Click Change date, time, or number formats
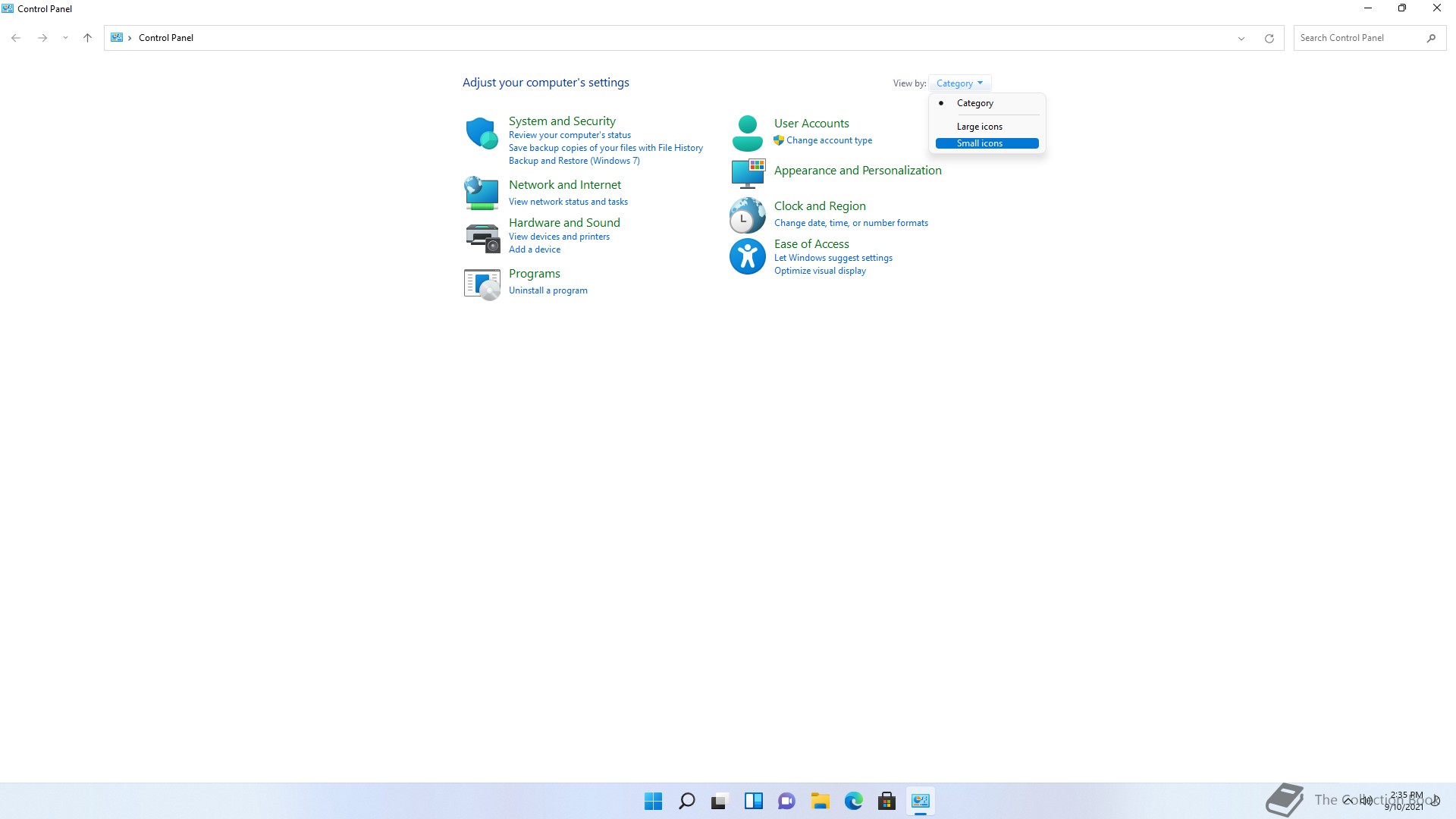Screen dimensions: 1456x819 [851, 223]
